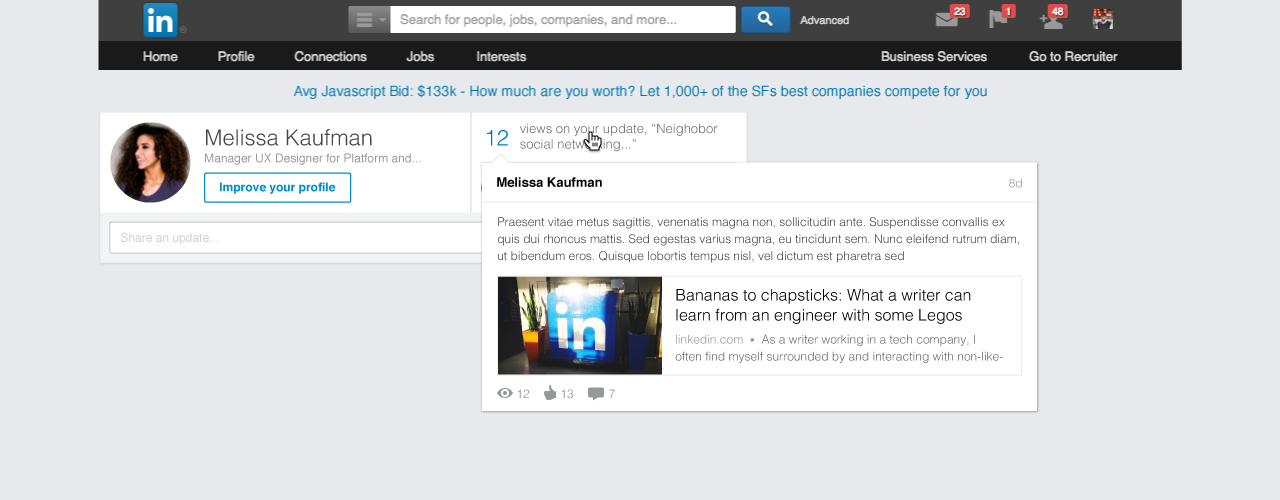Click the Share an update field

coord(296,238)
